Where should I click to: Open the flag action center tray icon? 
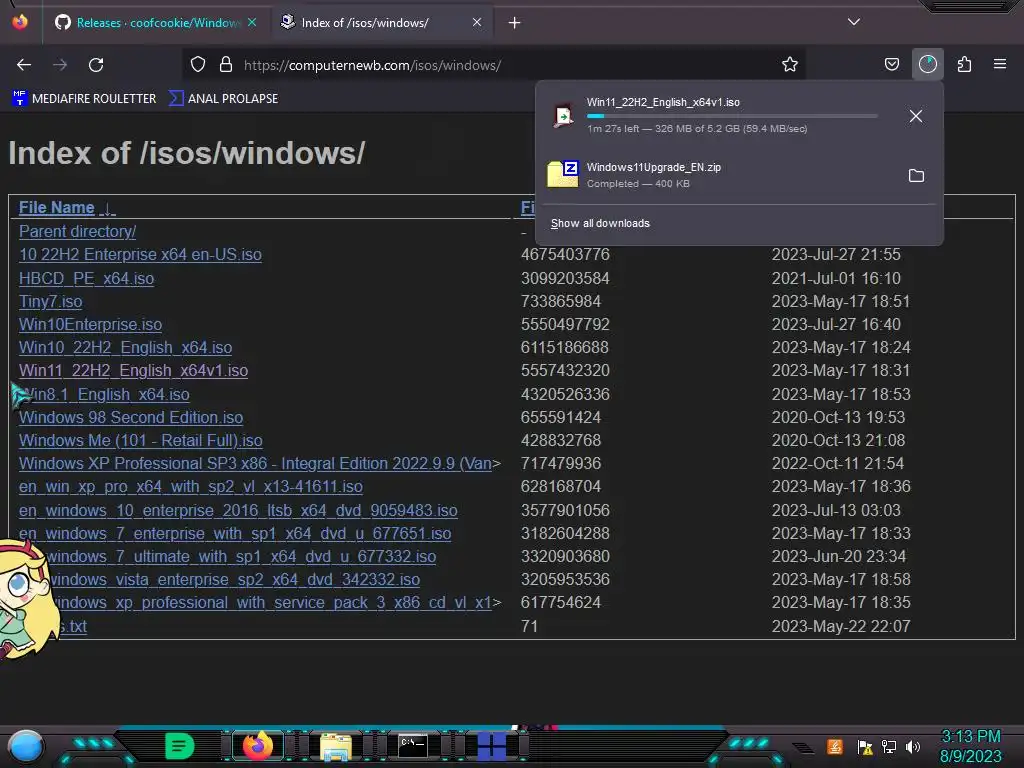(x=865, y=746)
